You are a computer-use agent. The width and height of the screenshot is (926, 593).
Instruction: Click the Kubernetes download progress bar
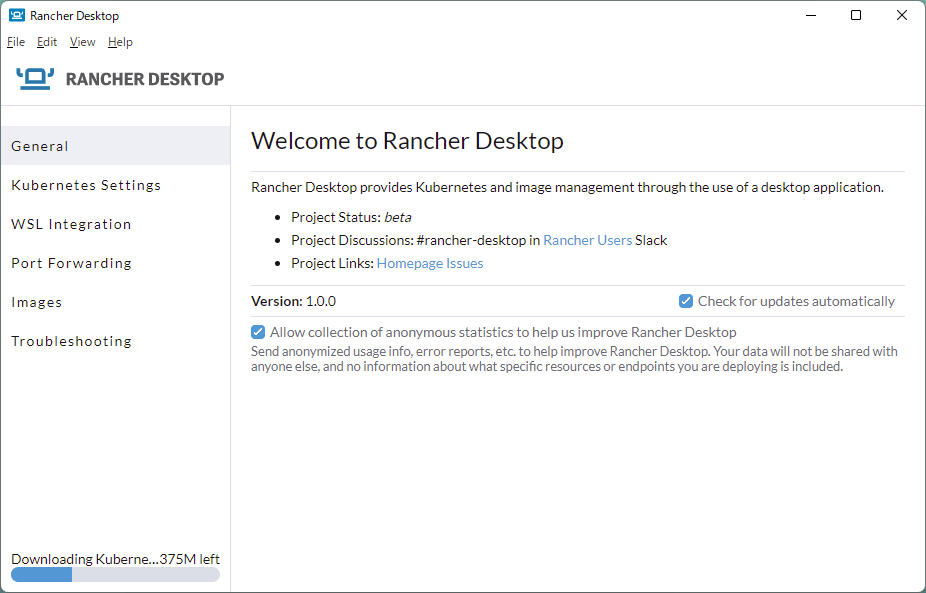[x=115, y=575]
